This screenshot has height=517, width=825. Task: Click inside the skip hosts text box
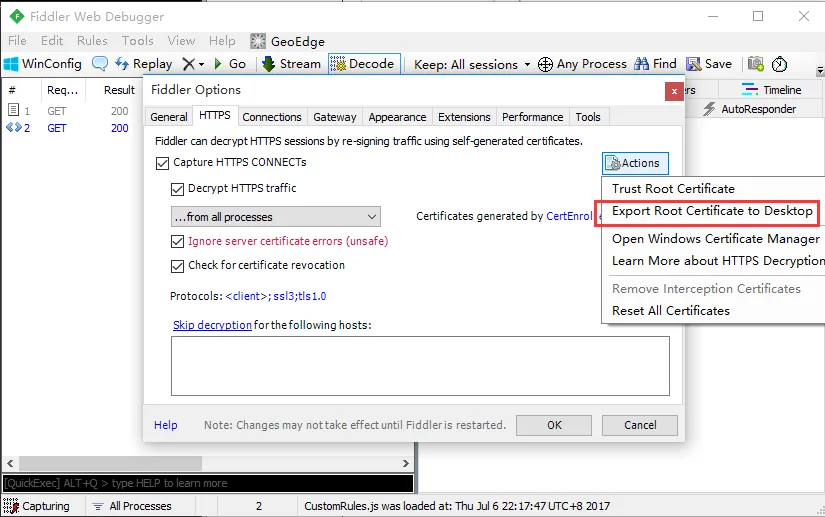click(420, 366)
